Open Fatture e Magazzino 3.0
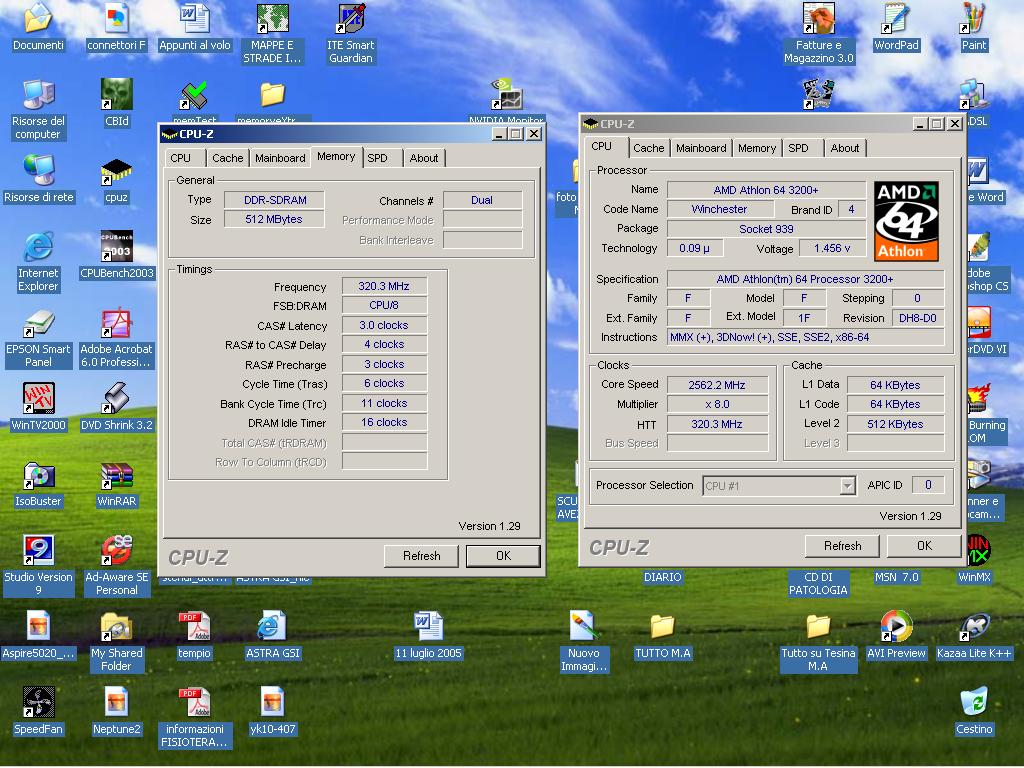The image size is (1024, 768). (x=818, y=18)
